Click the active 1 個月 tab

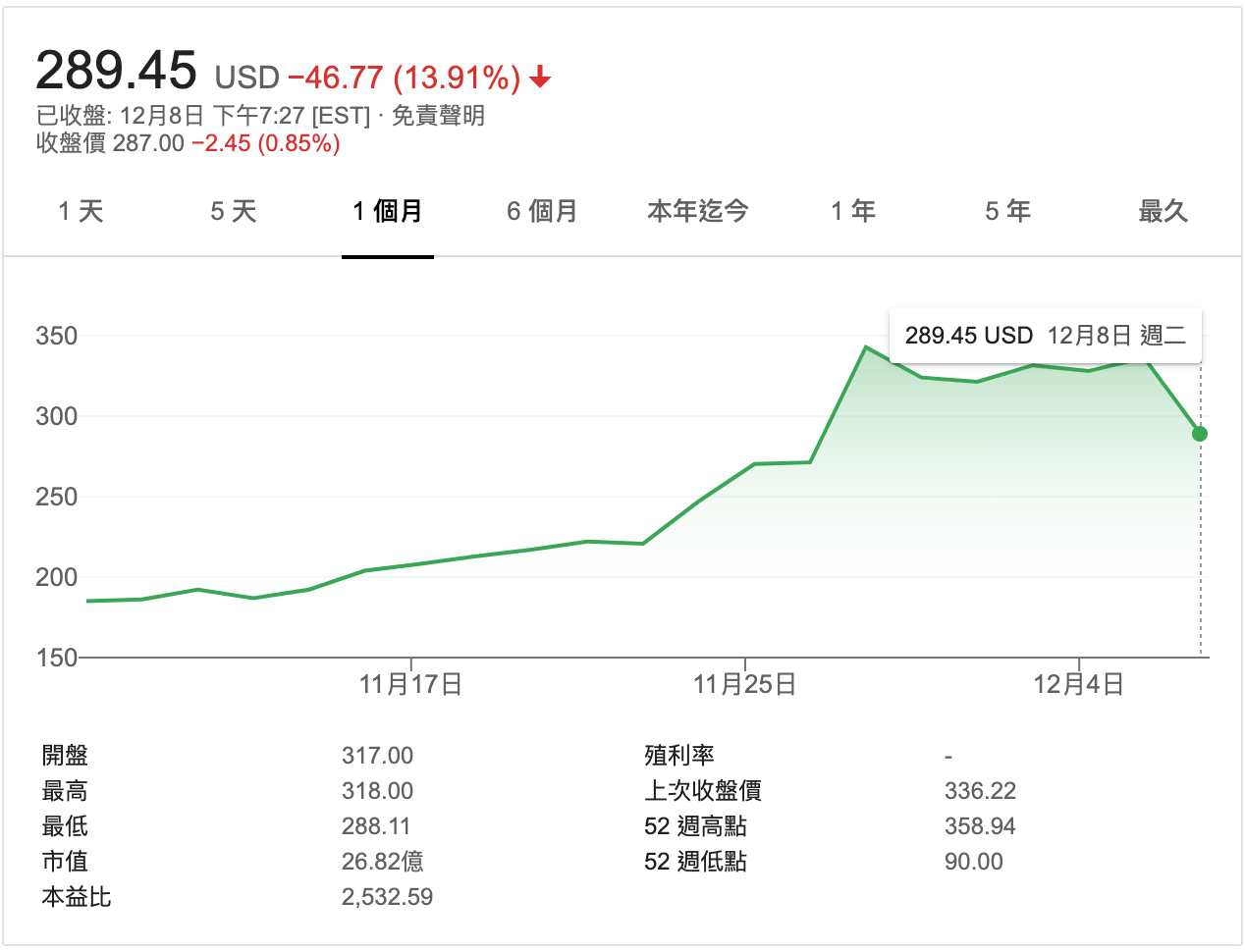(x=388, y=211)
